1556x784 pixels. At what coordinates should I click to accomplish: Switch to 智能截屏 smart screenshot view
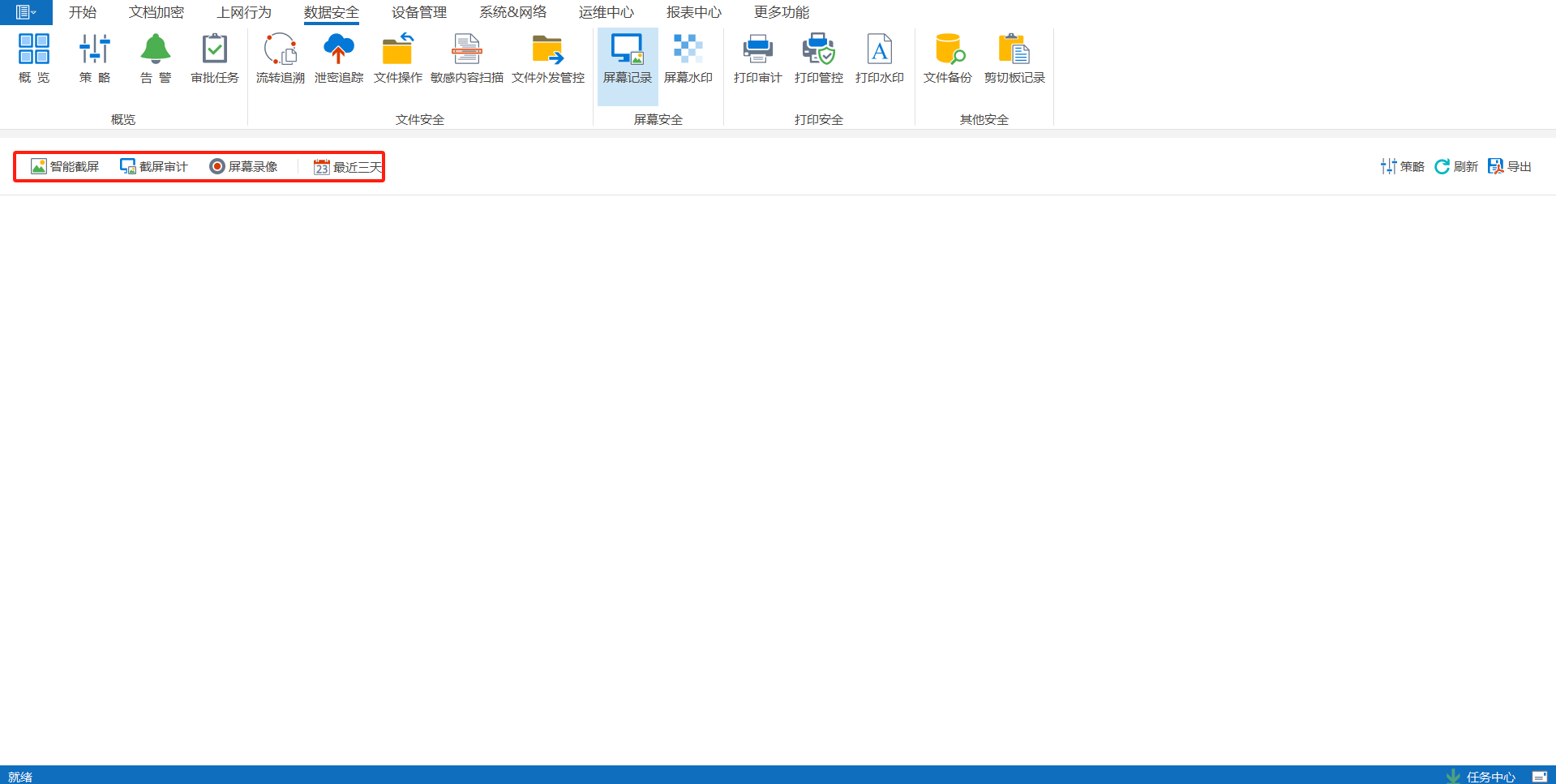(x=65, y=167)
